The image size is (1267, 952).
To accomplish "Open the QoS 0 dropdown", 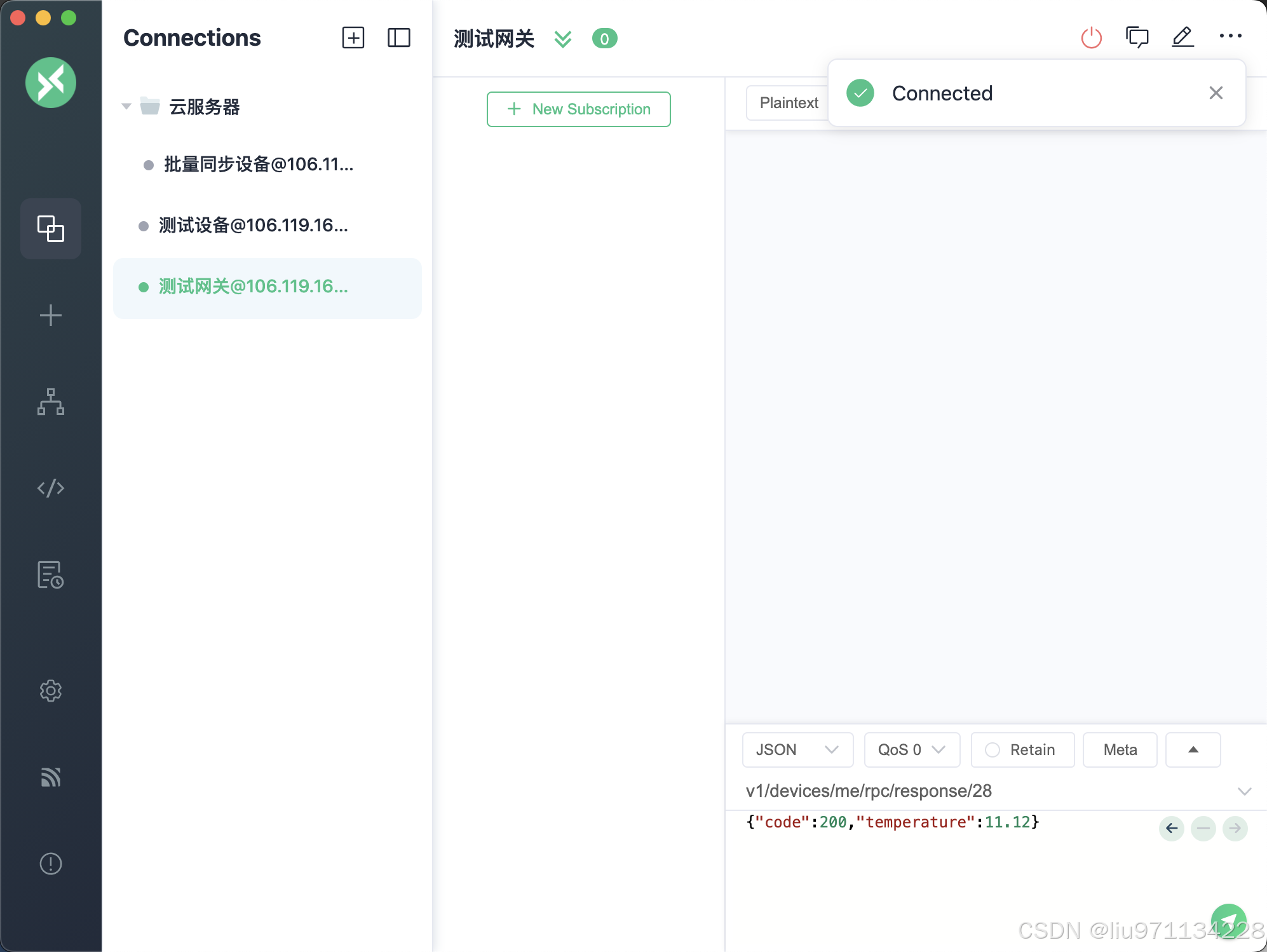I will click(911, 750).
